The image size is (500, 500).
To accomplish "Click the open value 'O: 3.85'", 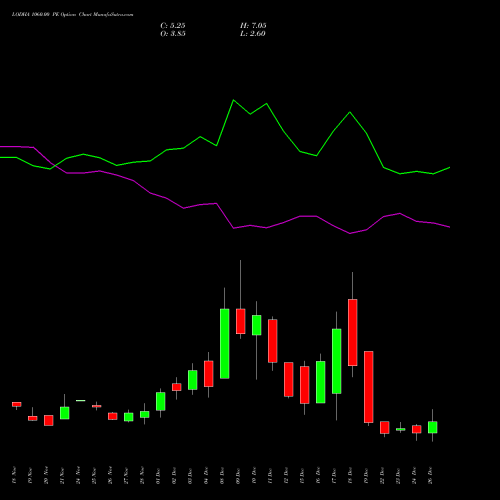I will pyautogui.click(x=173, y=34).
